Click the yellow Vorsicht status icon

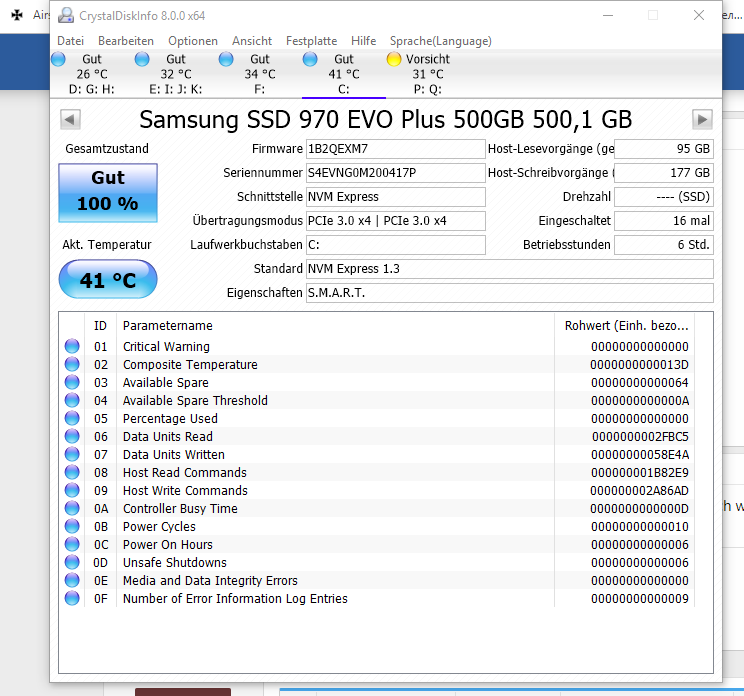coord(394,59)
